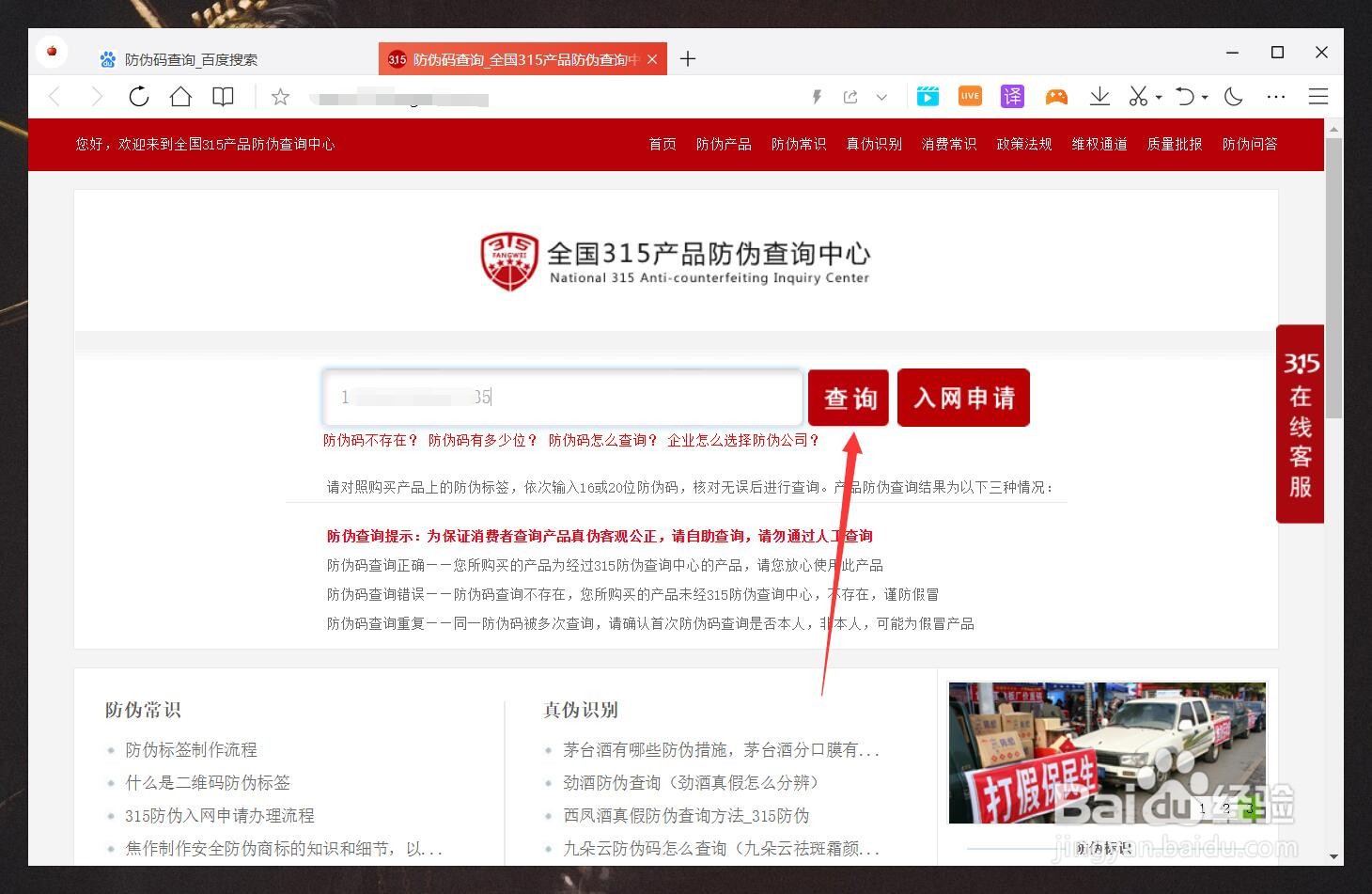1372x894 pixels.
Task: Open 质量批报 in the site navigation
Action: click(1175, 144)
